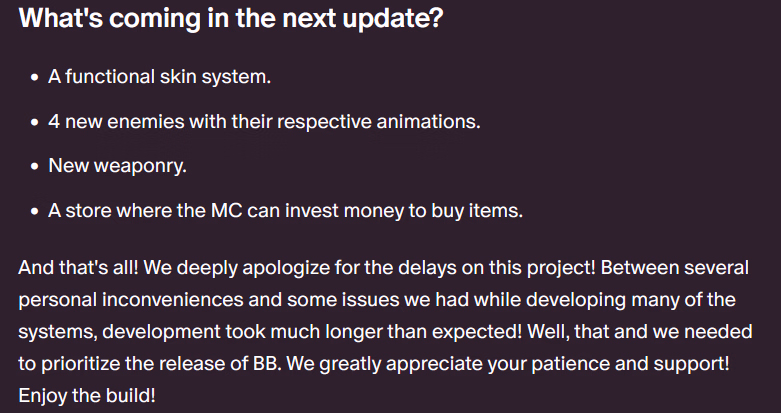
Task: Click the bullet dot before "A store where"
Action: point(35,212)
